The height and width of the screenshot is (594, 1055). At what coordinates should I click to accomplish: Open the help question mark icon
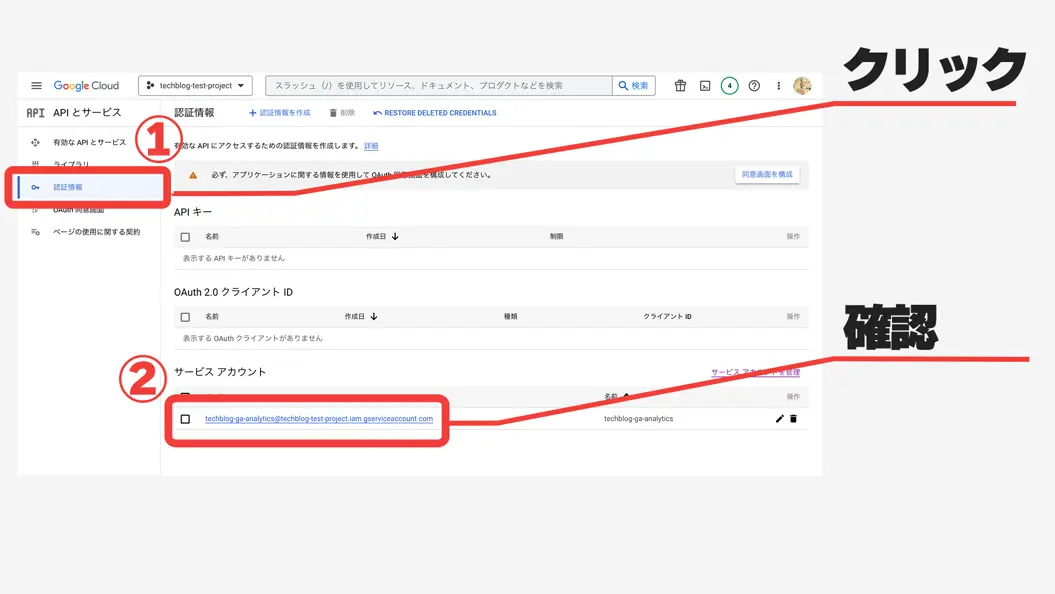pos(754,85)
